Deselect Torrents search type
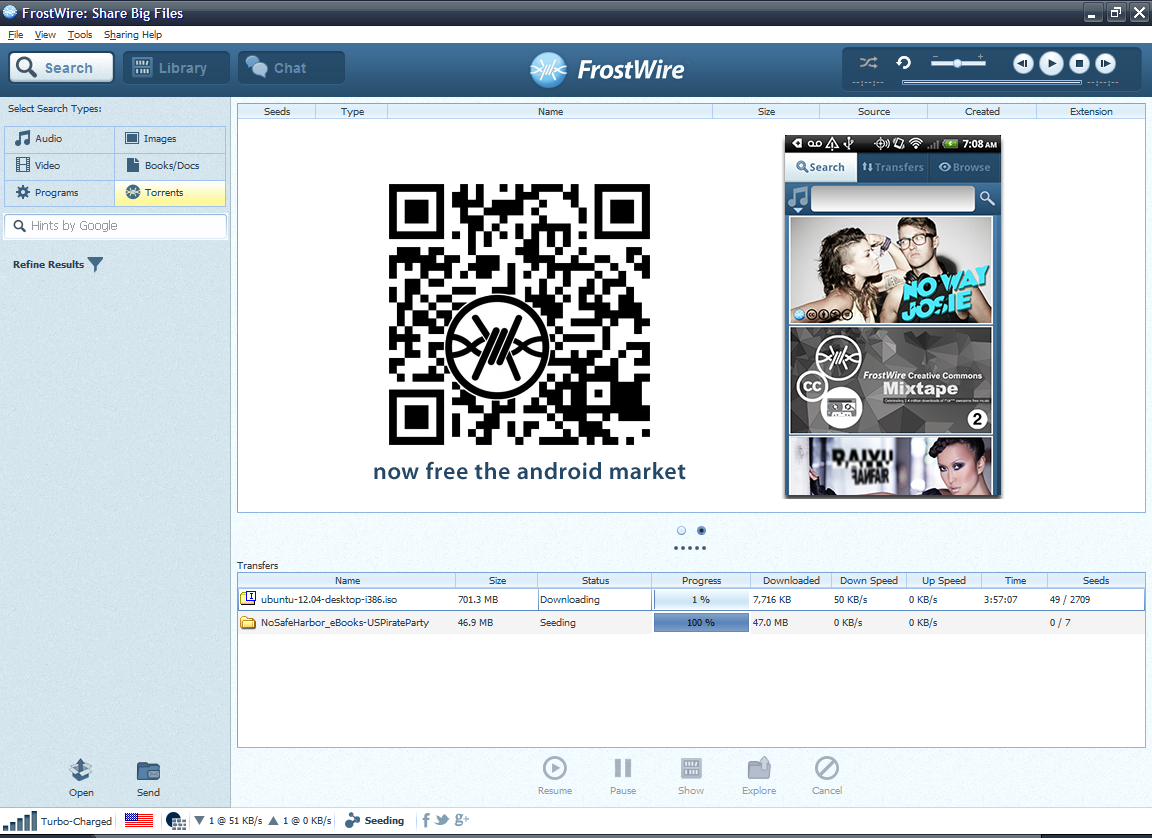 point(170,192)
